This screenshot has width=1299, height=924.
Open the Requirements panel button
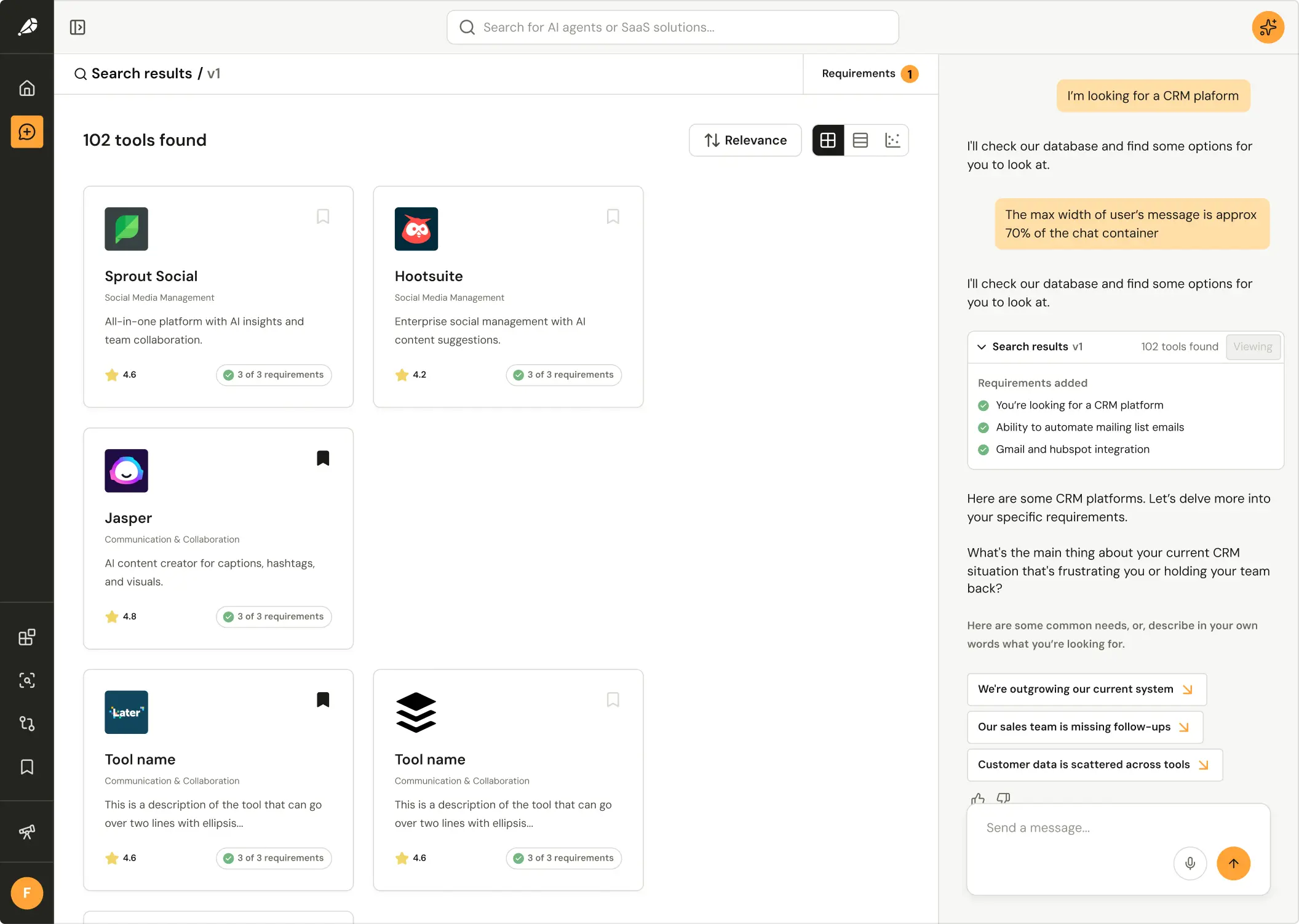[870, 74]
